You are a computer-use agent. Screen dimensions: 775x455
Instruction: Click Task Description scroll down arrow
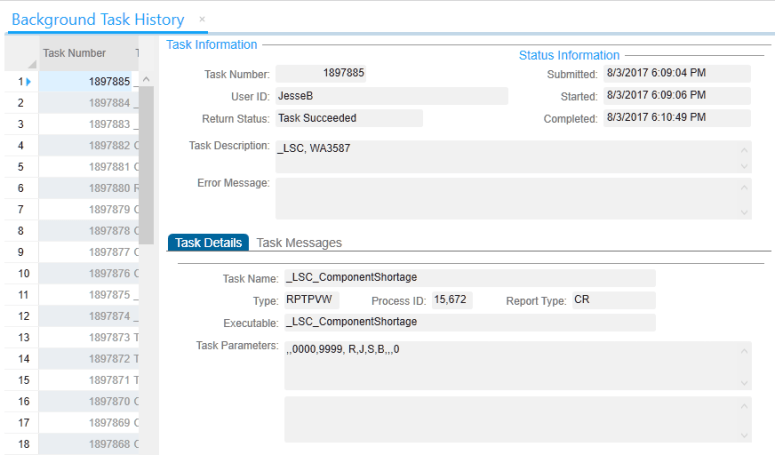pyautogui.click(x=743, y=165)
